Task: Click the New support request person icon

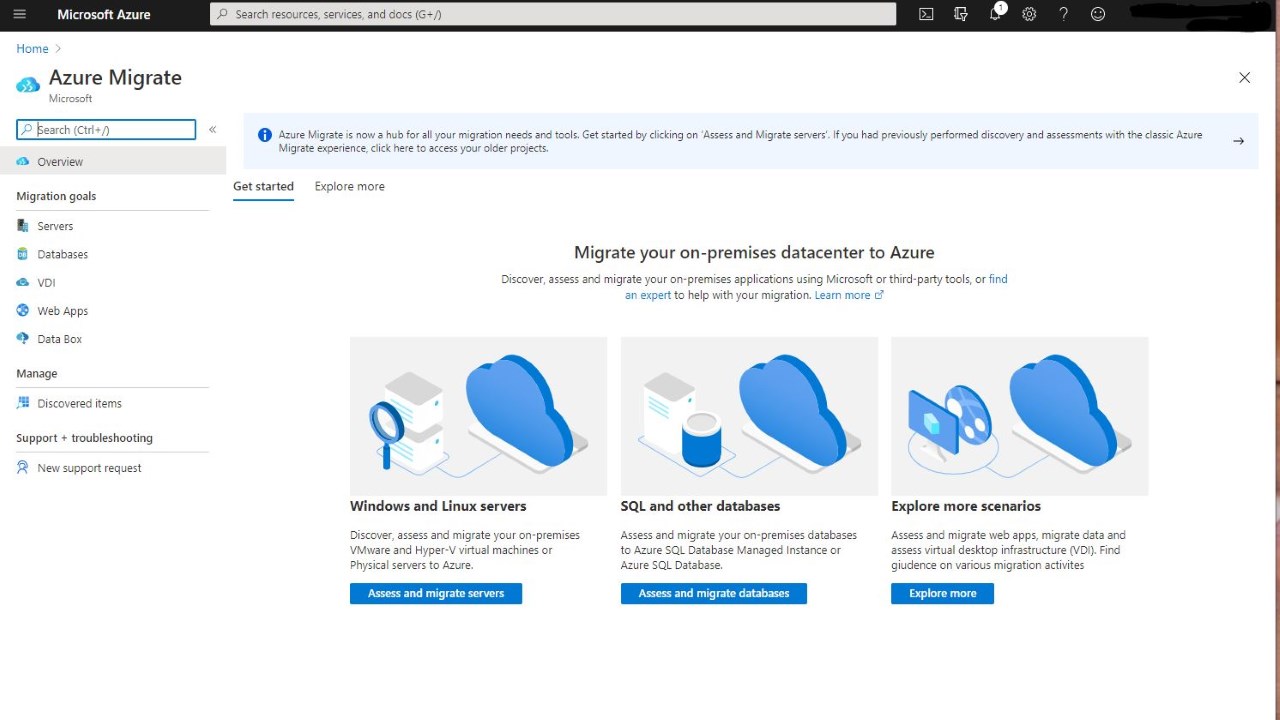Action: pyautogui.click(x=23, y=467)
